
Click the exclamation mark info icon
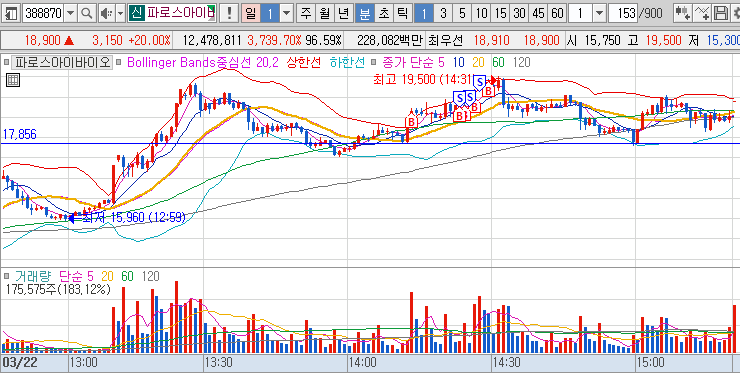tap(229, 13)
